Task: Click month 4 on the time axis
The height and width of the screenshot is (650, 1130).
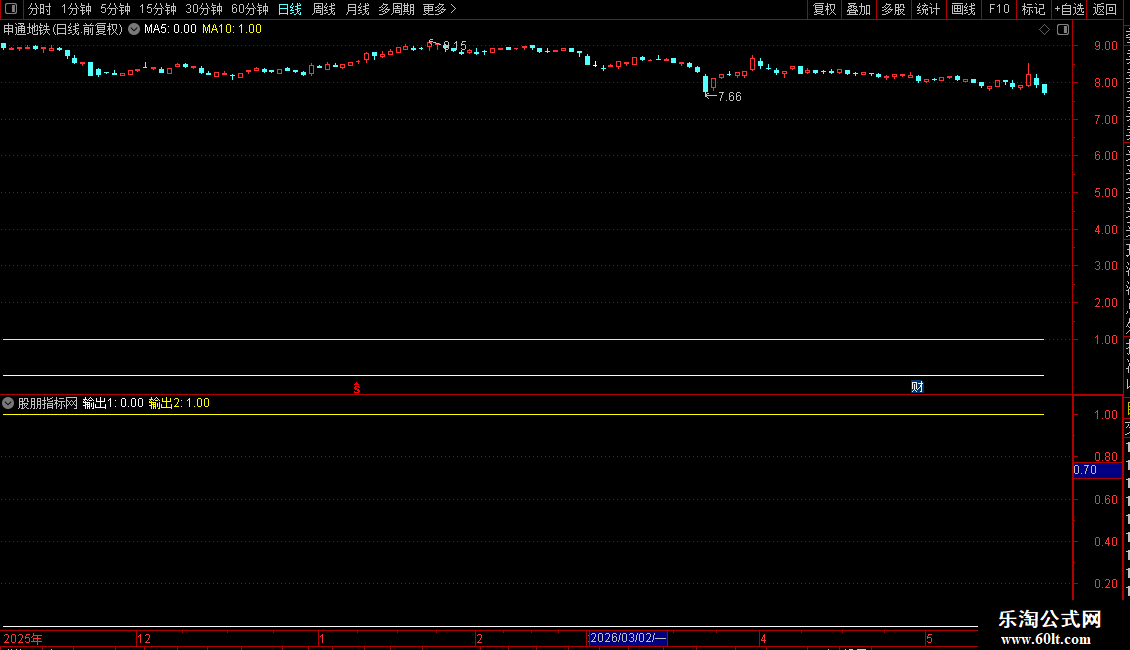Action: pyautogui.click(x=763, y=638)
